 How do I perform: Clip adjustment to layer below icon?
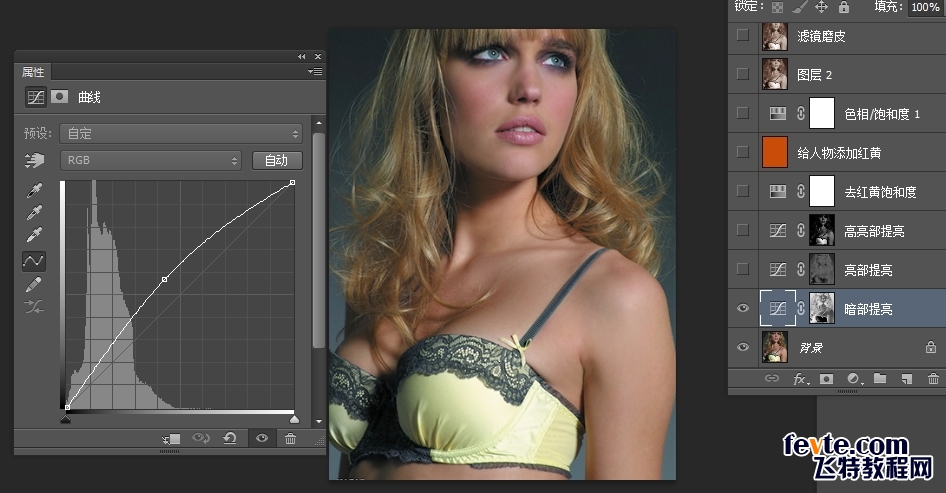click(x=171, y=439)
